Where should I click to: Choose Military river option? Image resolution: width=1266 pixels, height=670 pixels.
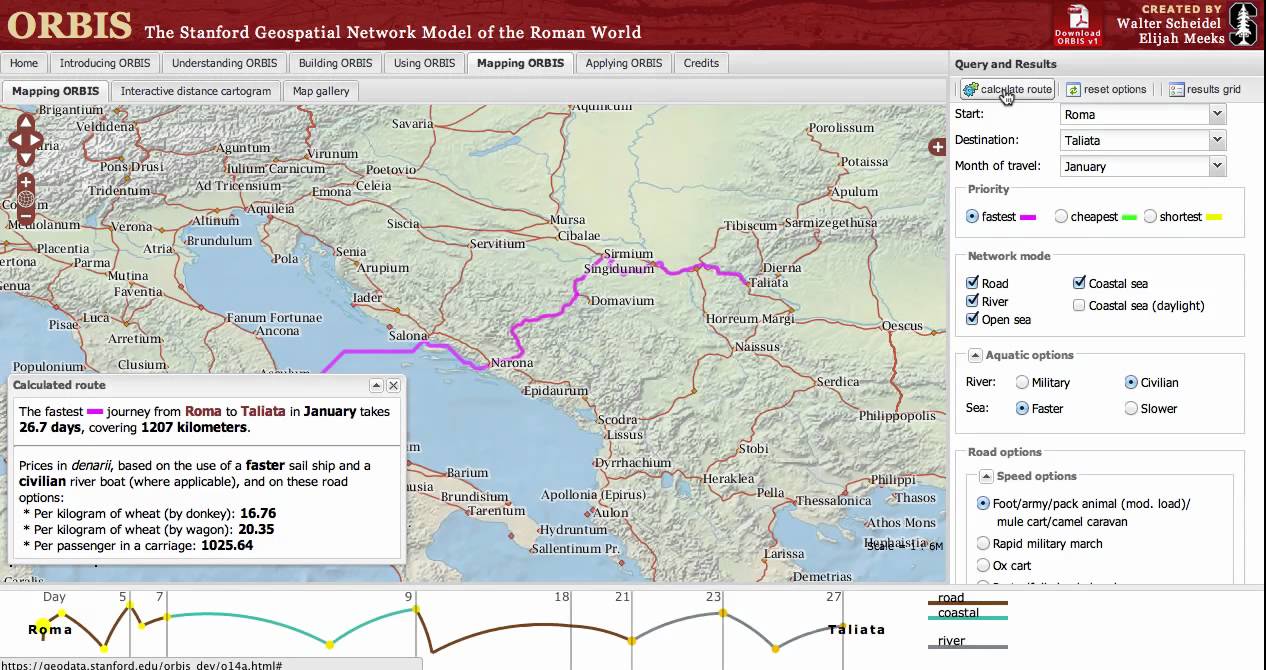[x=1022, y=382]
